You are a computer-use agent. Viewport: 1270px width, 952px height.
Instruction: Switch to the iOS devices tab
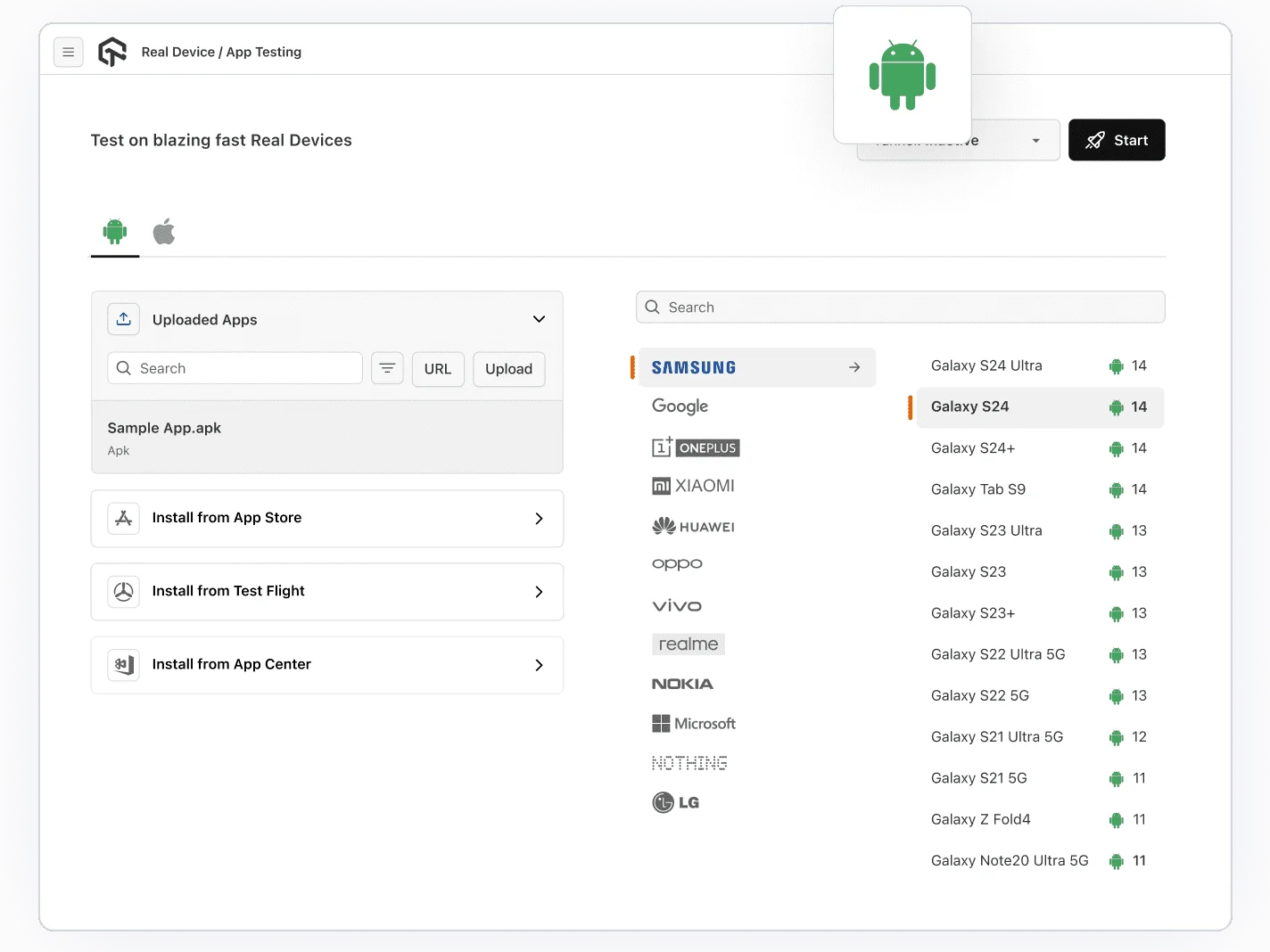pos(164,231)
